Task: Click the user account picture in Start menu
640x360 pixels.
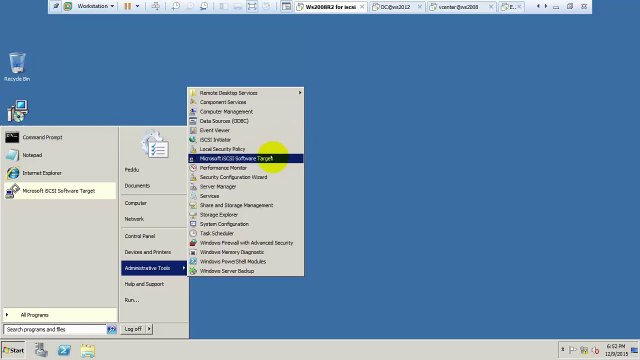Action: (x=155, y=144)
